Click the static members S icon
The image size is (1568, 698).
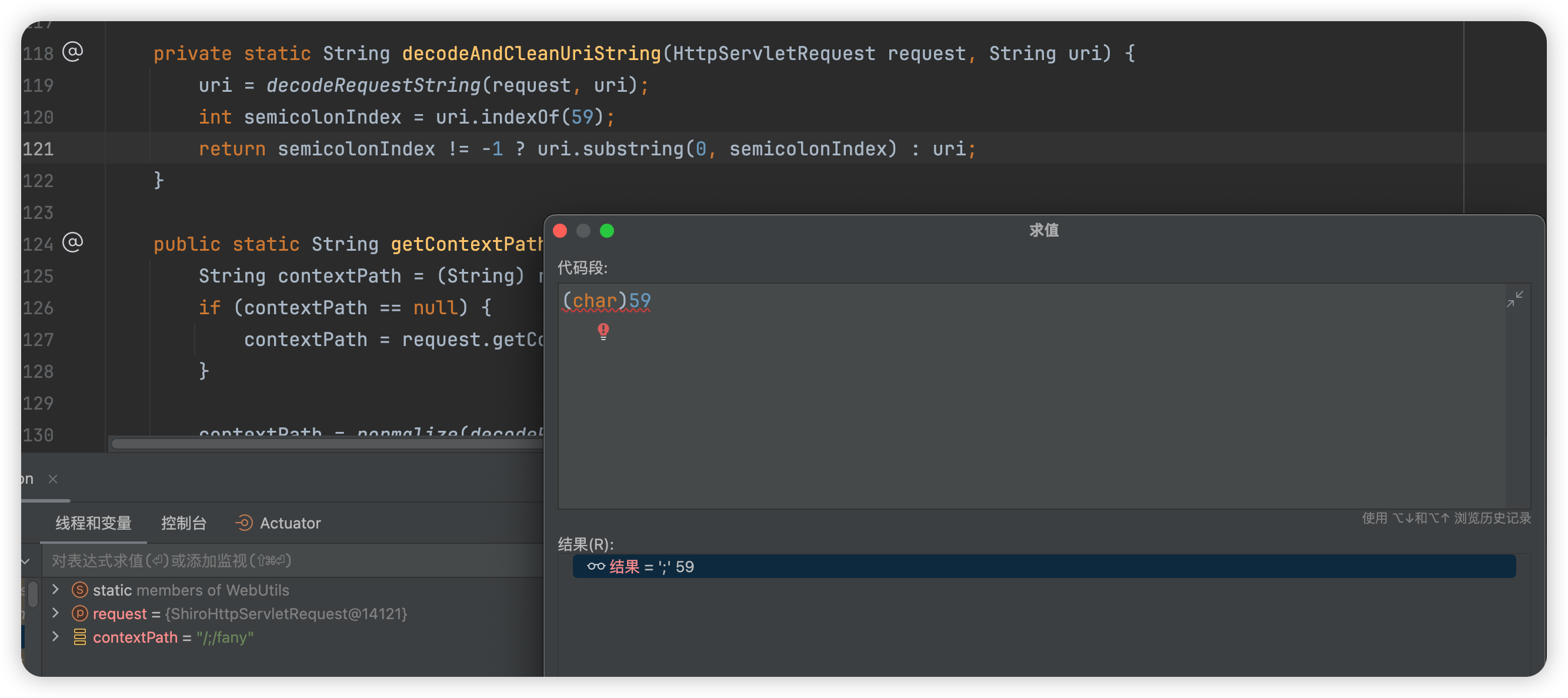(79, 590)
